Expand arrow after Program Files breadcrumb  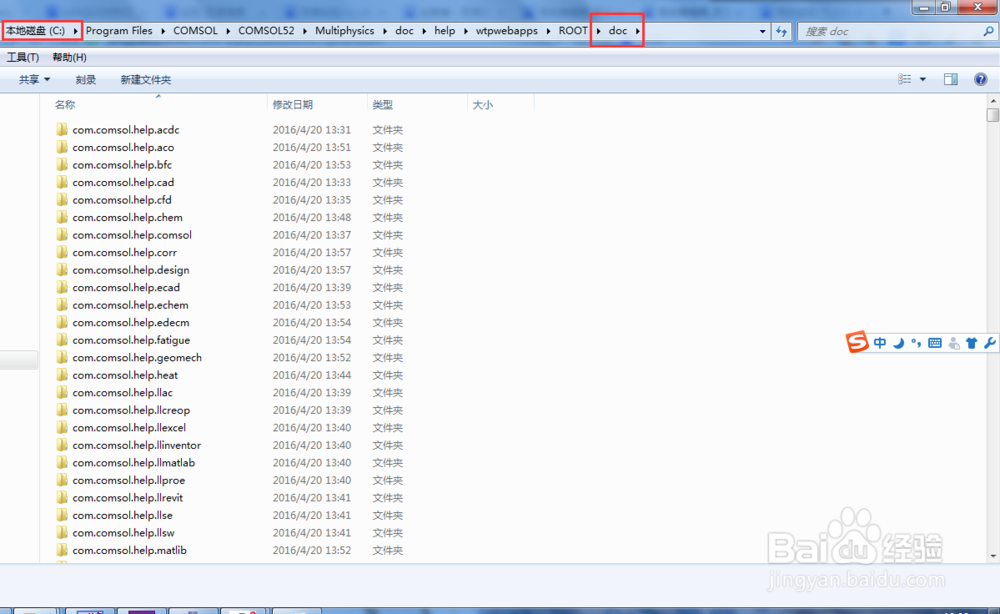163,31
